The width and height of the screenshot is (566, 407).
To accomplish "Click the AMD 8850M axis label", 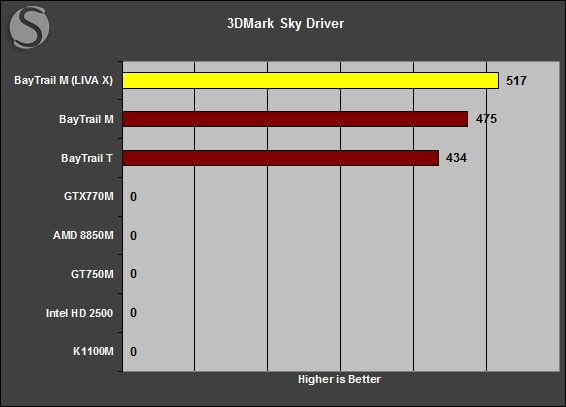I will pyautogui.click(x=83, y=235).
